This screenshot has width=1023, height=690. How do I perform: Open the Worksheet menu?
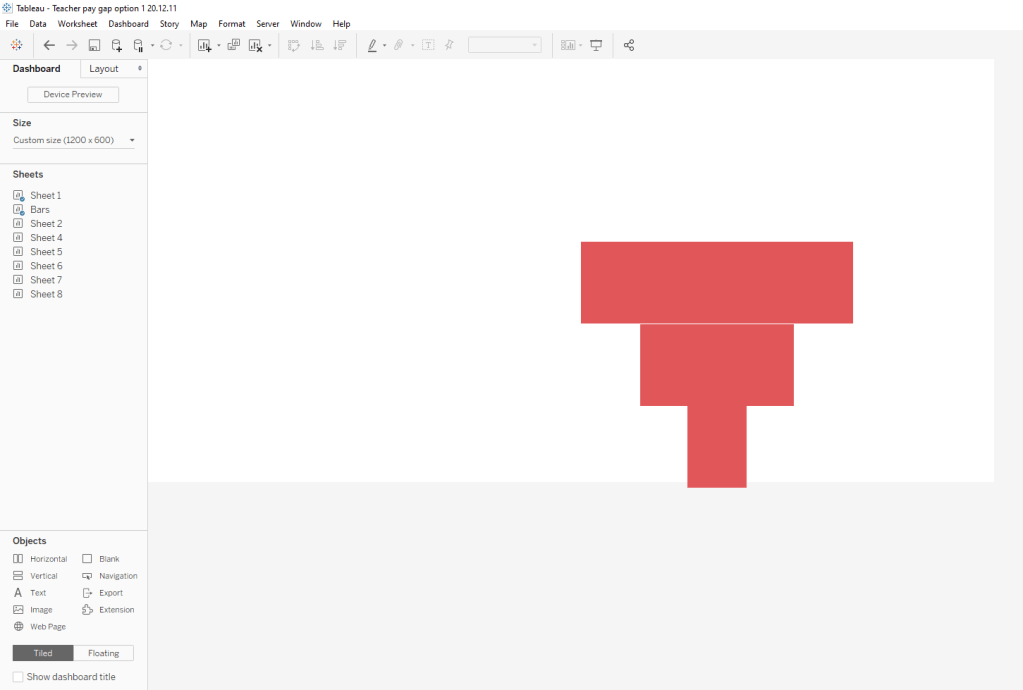click(x=77, y=23)
